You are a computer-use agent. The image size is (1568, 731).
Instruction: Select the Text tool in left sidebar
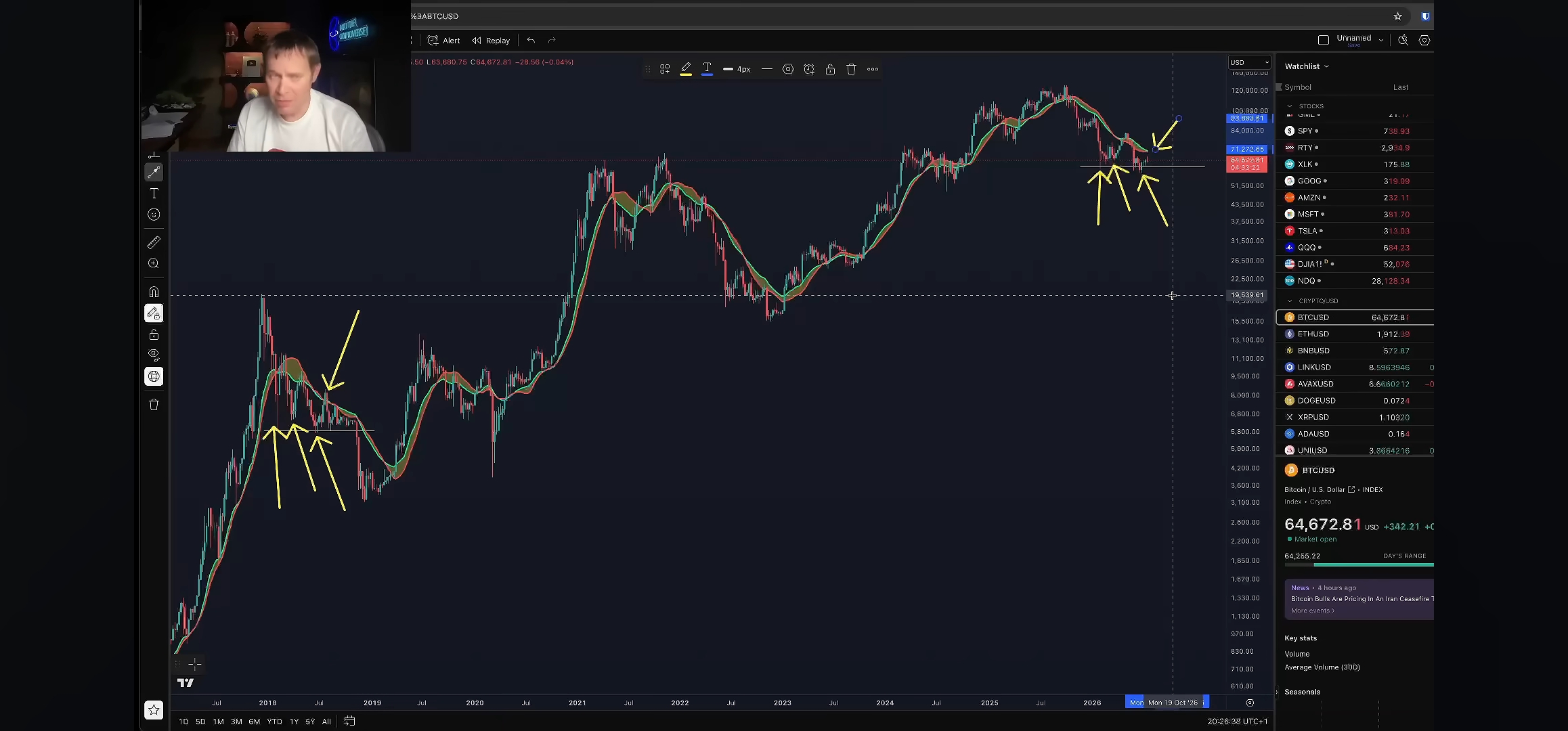click(x=154, y=194)
